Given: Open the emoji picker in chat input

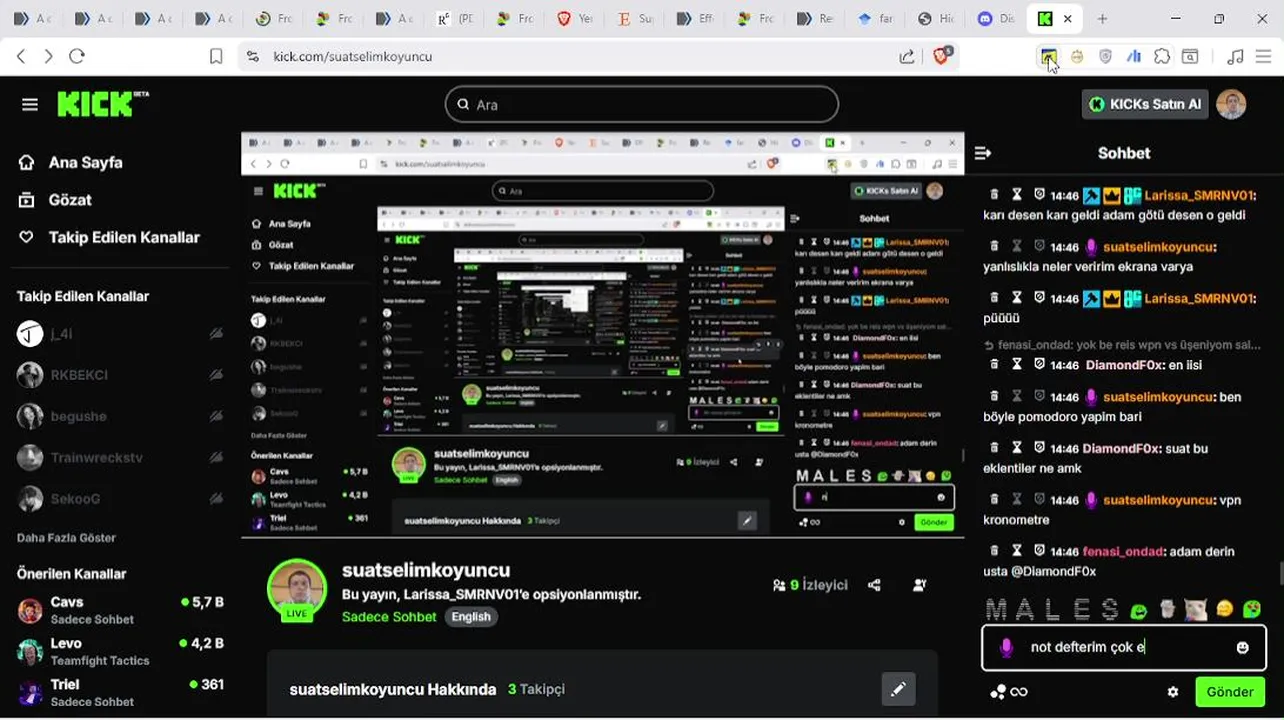Looking at the screenshot, I should 1243,647.
